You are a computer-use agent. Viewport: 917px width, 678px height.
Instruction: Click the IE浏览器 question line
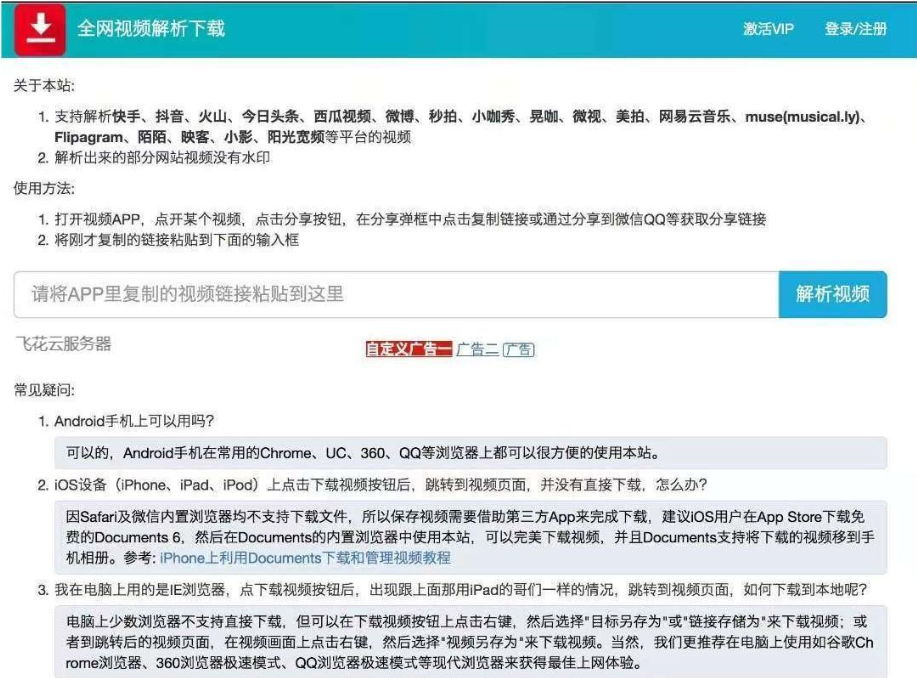461,590
